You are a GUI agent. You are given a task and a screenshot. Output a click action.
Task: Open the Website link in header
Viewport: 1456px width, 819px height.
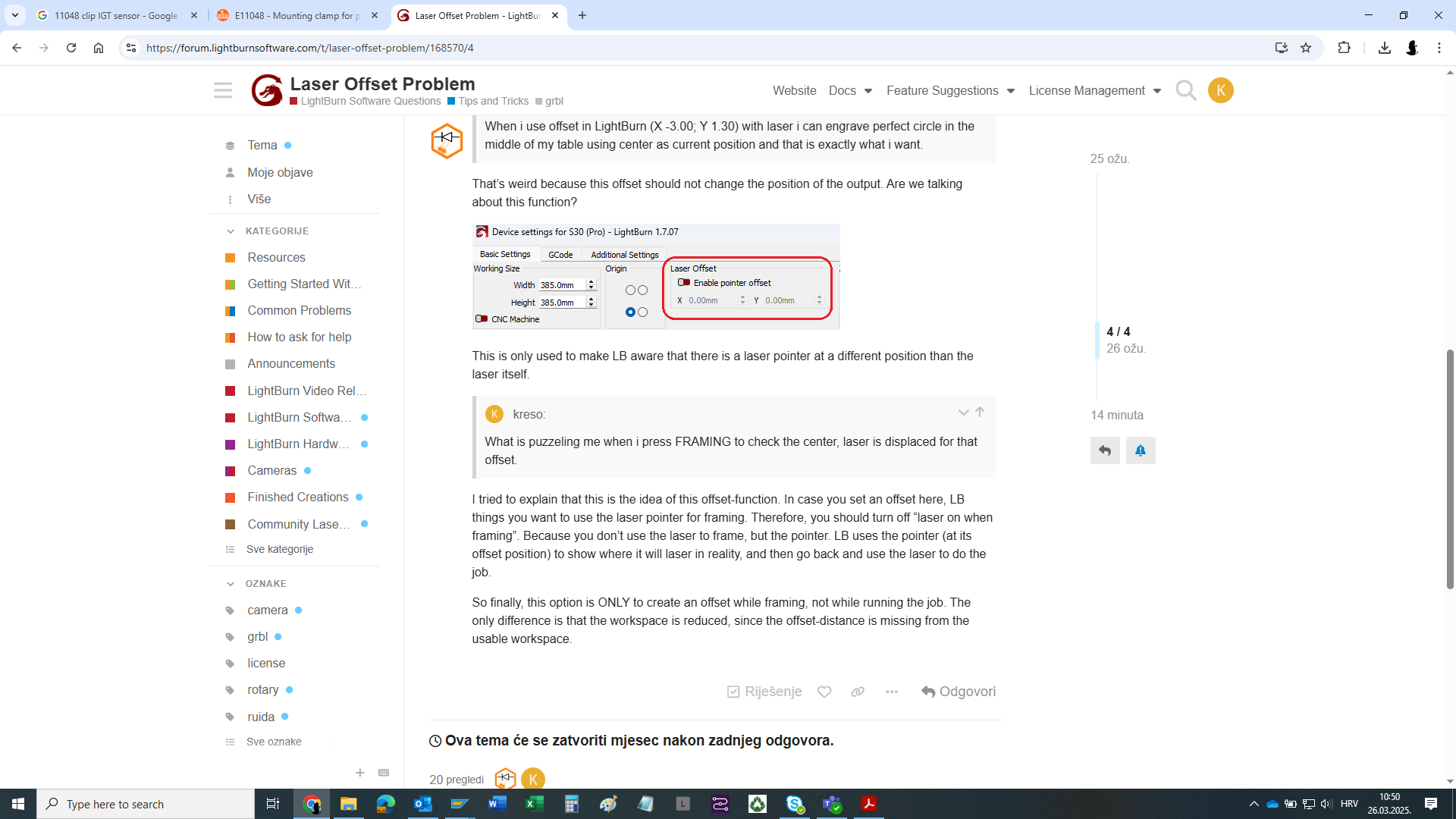(x=794, y=90)
